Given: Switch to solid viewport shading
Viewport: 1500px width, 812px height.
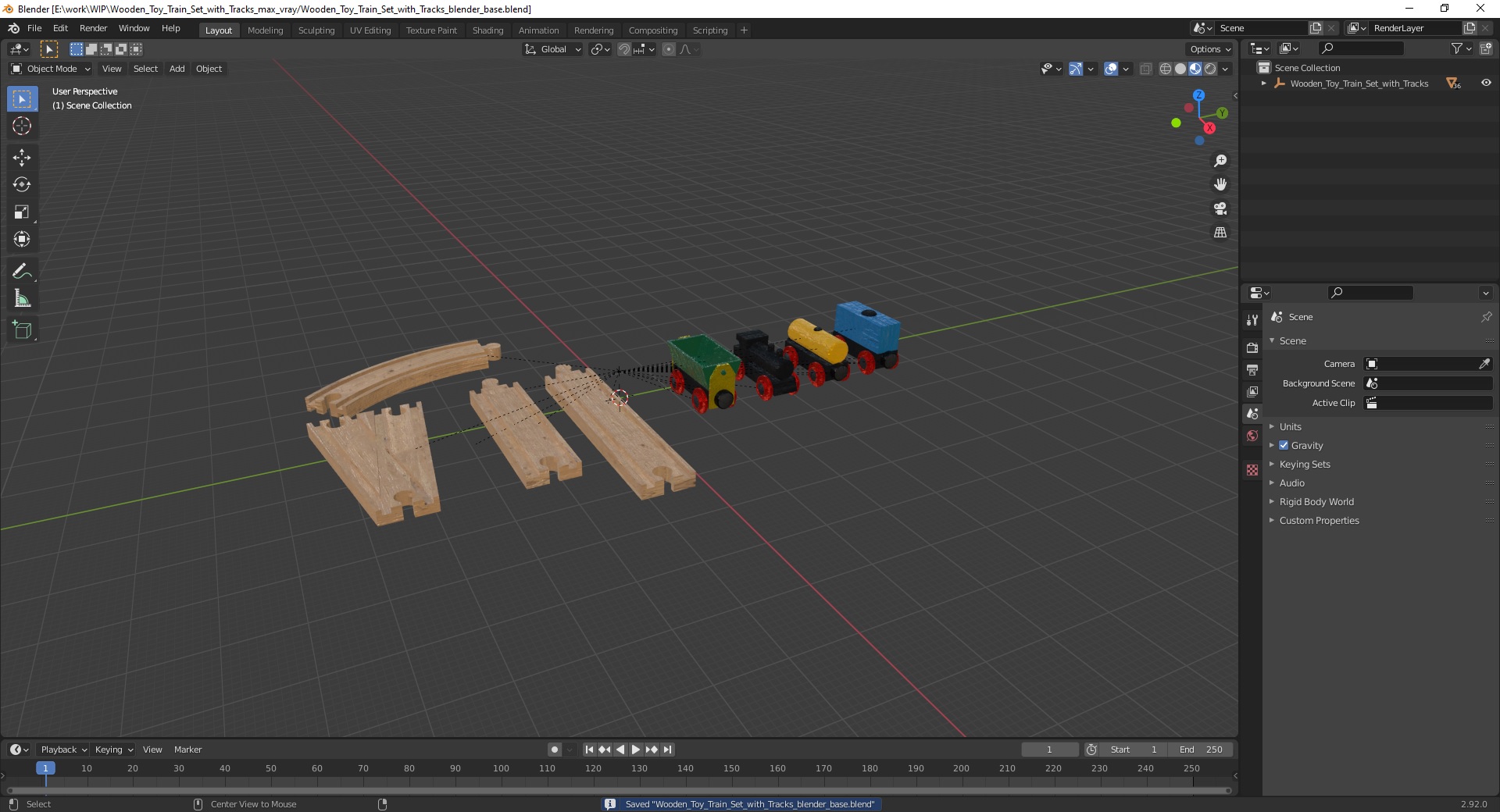Looking at the screenshot, I should coord(1180,69).
